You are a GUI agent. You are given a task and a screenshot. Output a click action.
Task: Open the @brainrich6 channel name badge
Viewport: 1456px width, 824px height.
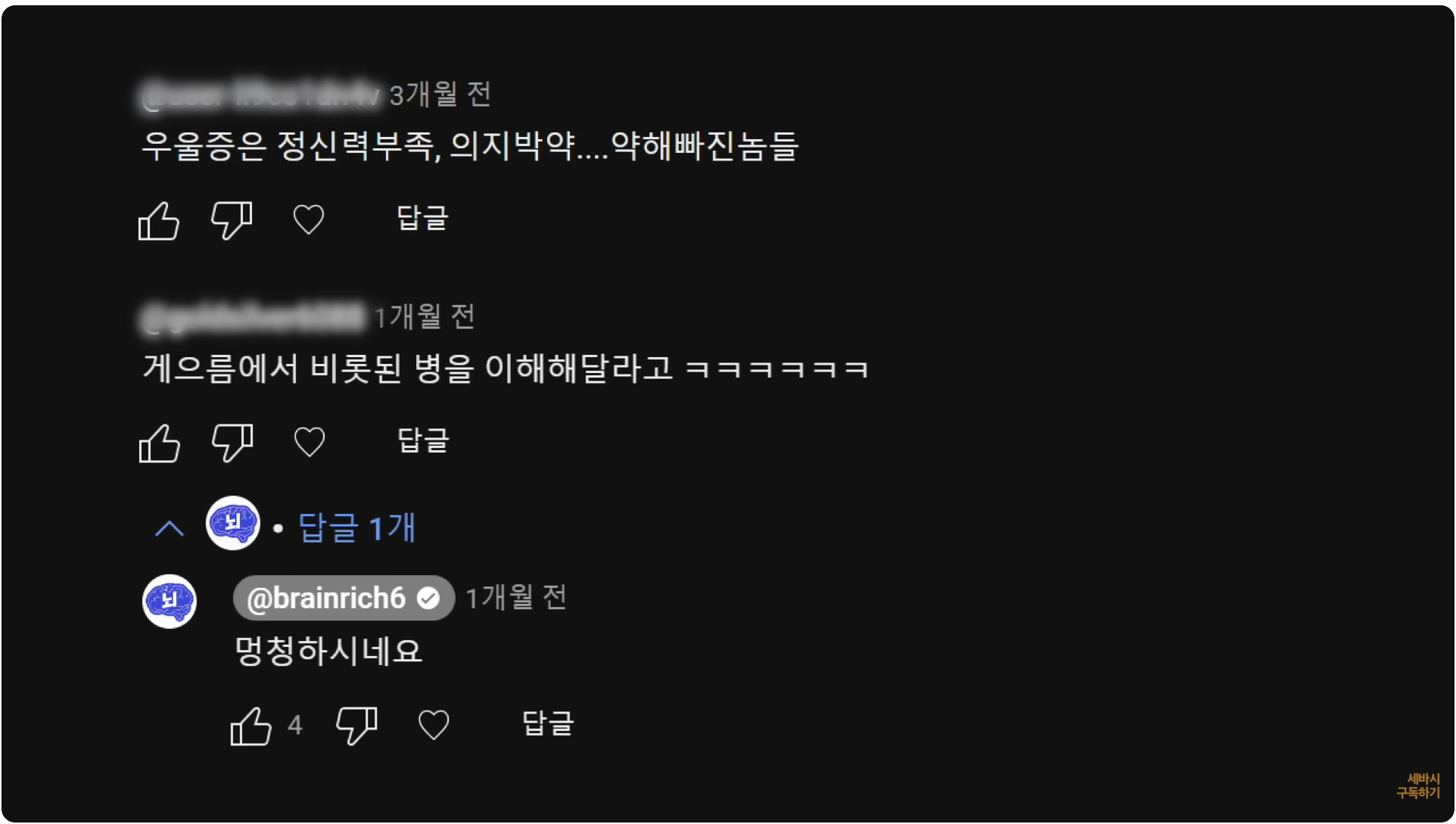click(344, 598)
